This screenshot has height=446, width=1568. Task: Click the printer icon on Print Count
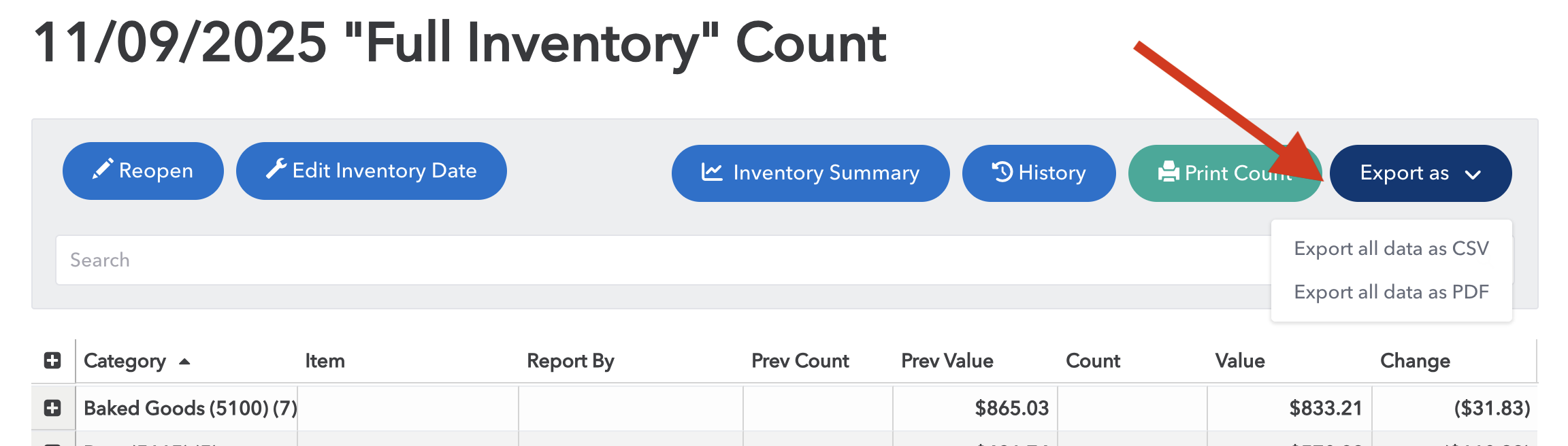coord(1168,172)
